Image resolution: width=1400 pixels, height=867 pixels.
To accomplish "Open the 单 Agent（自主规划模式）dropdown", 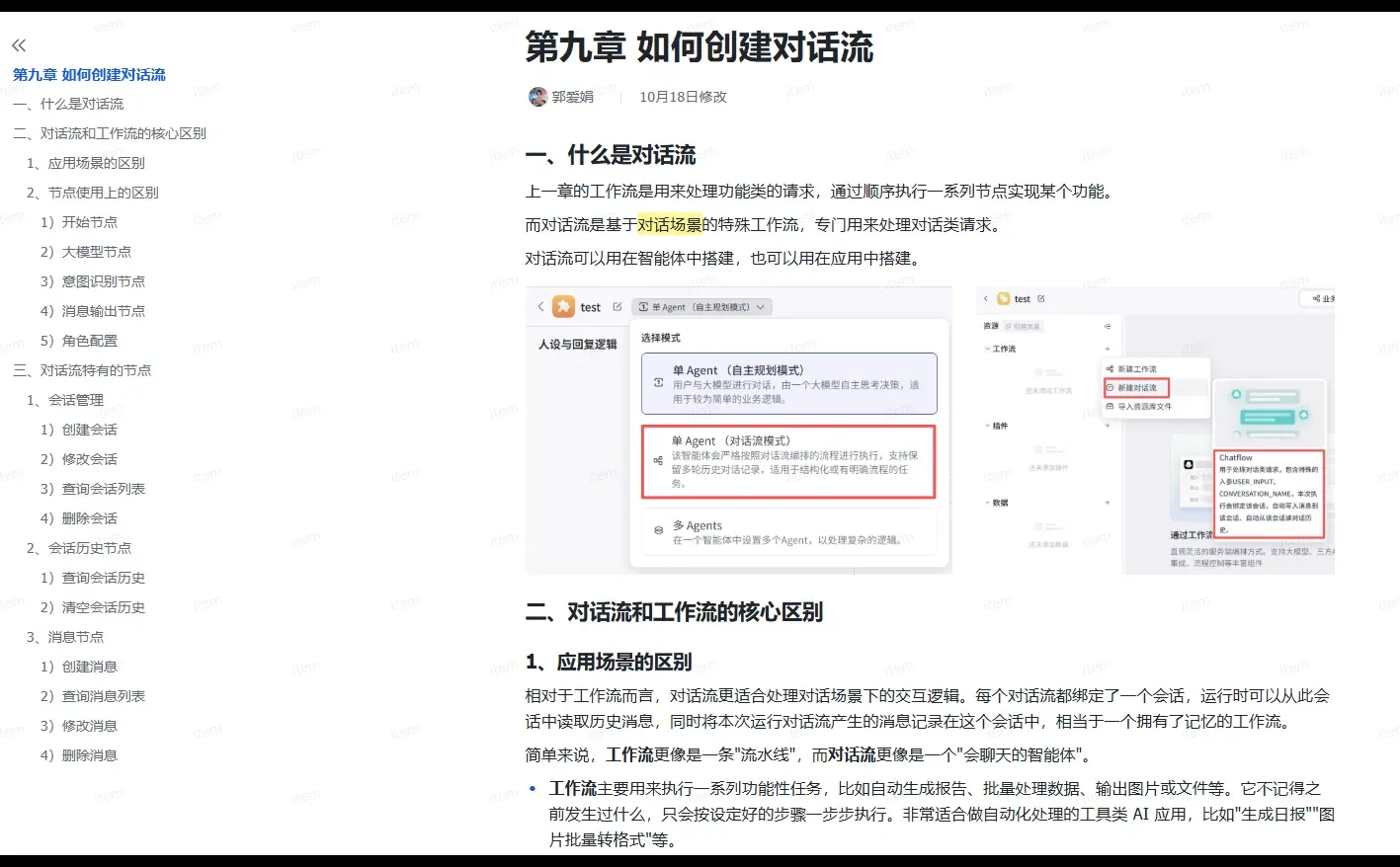I will [700, 306].
